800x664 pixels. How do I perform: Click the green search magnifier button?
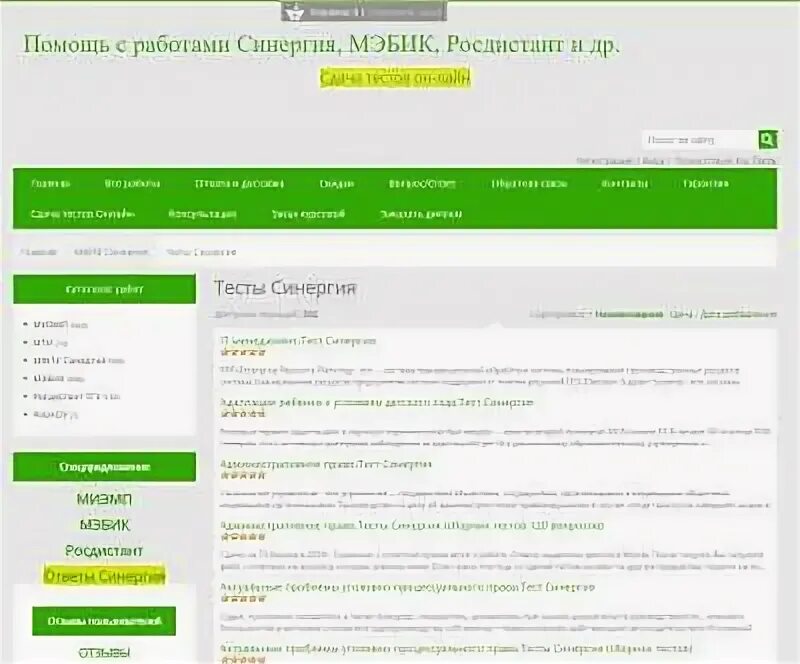tap(767, 139)
